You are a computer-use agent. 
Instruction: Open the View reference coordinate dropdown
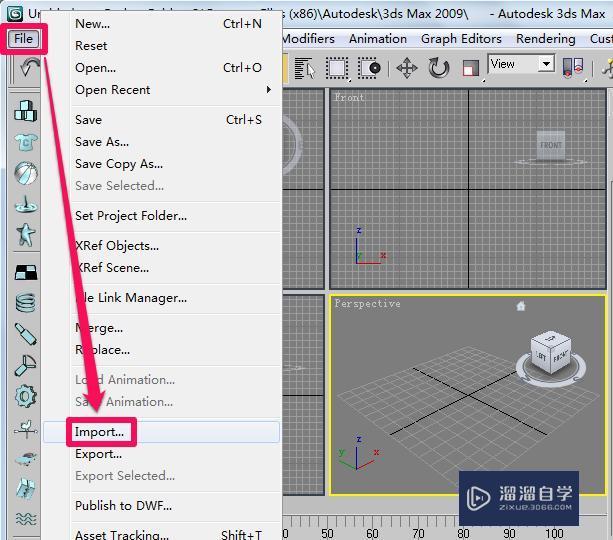click(546, 63)
